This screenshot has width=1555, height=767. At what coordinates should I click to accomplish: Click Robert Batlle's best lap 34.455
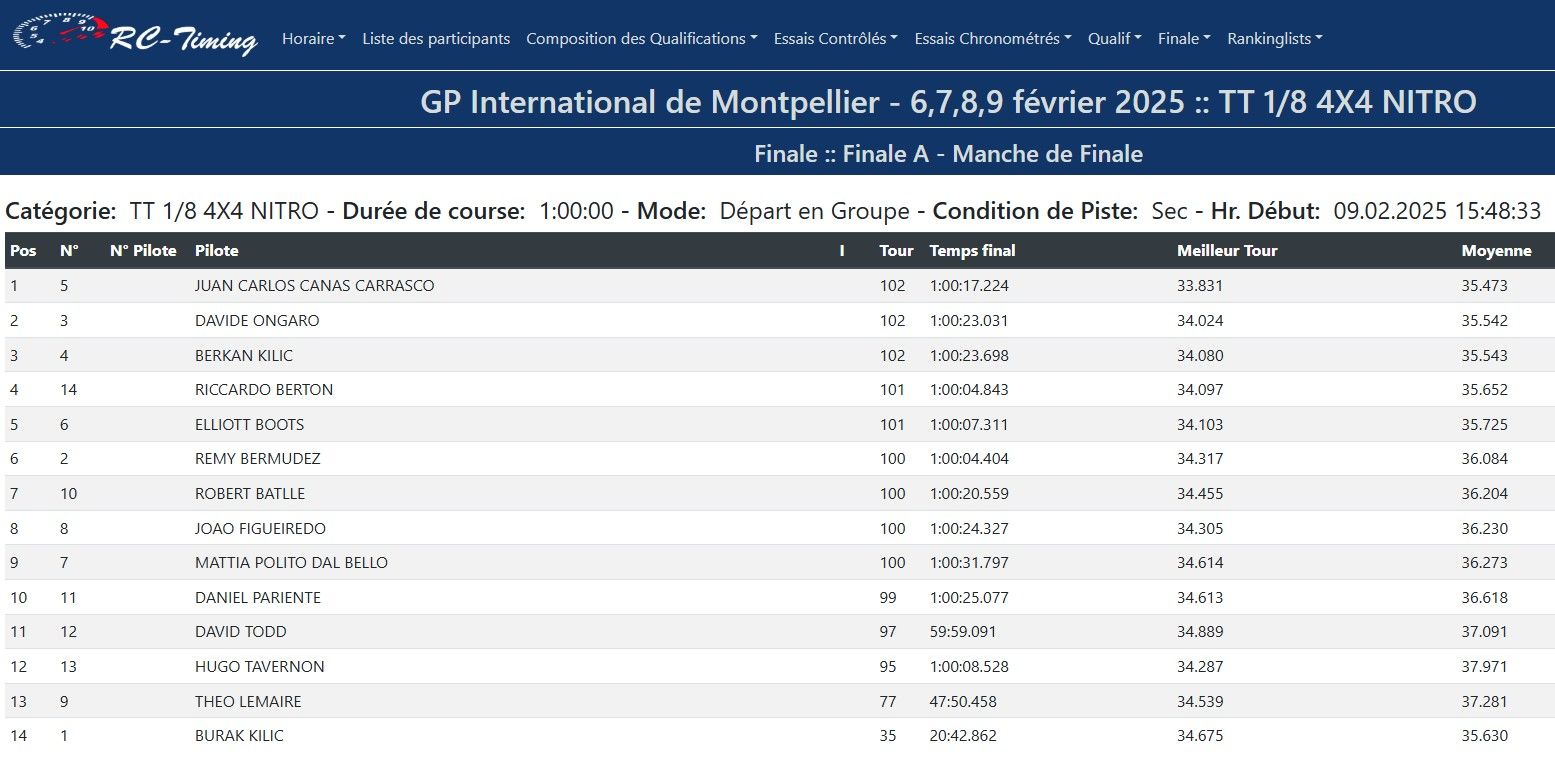click(1199, 494)
